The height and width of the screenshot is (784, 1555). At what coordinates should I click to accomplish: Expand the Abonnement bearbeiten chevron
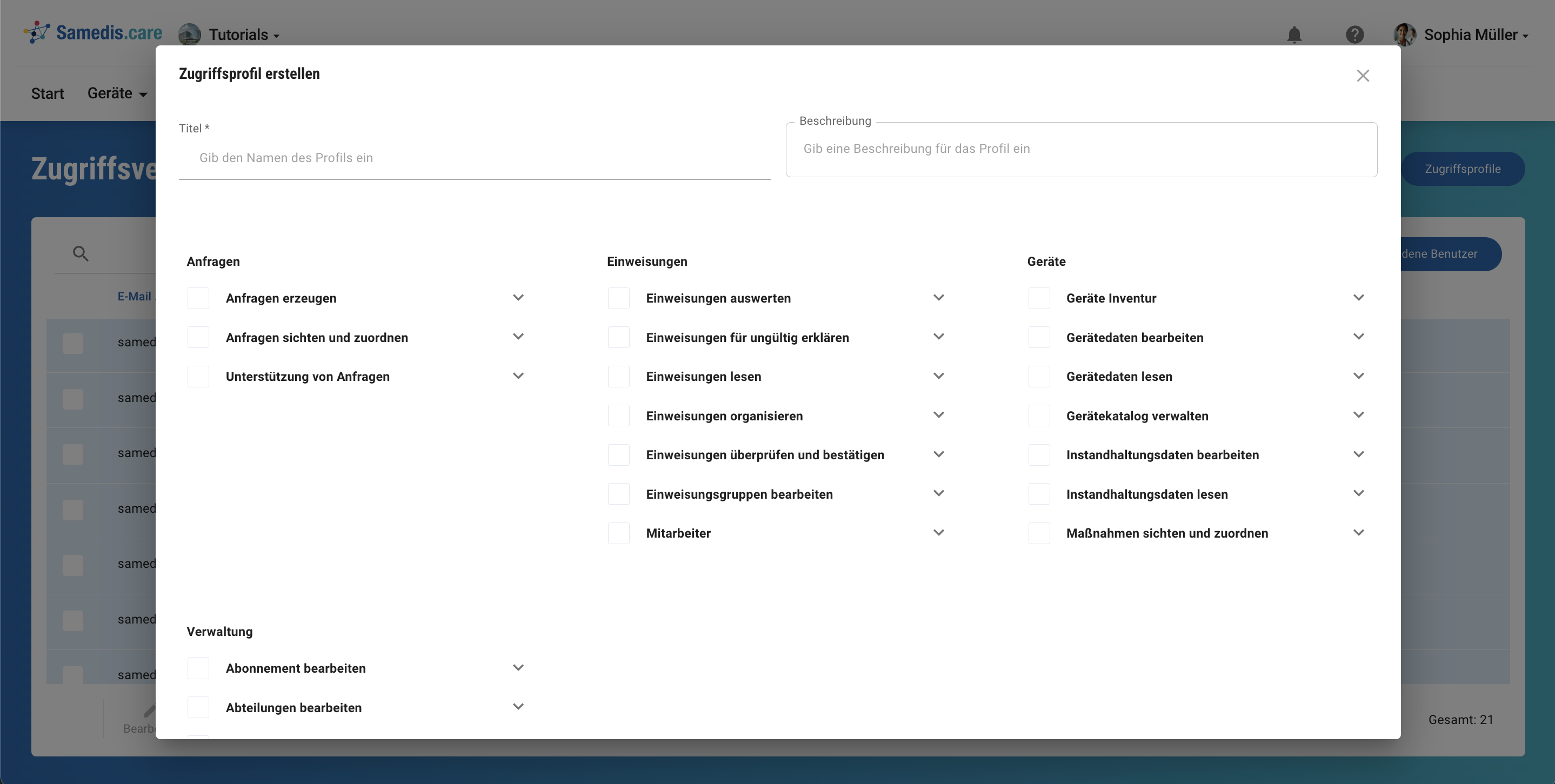[x=518, y=667]
